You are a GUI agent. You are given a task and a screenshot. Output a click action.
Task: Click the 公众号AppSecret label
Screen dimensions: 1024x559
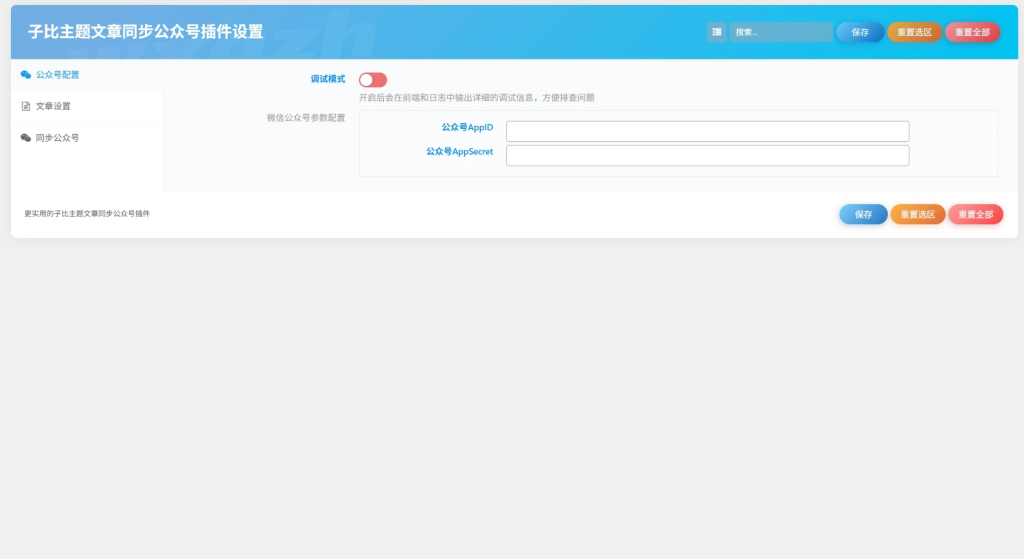pos(459,152)
